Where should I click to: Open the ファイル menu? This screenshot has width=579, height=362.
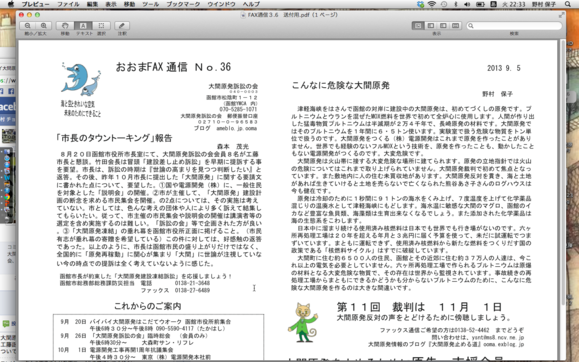(x=68, y=4)
